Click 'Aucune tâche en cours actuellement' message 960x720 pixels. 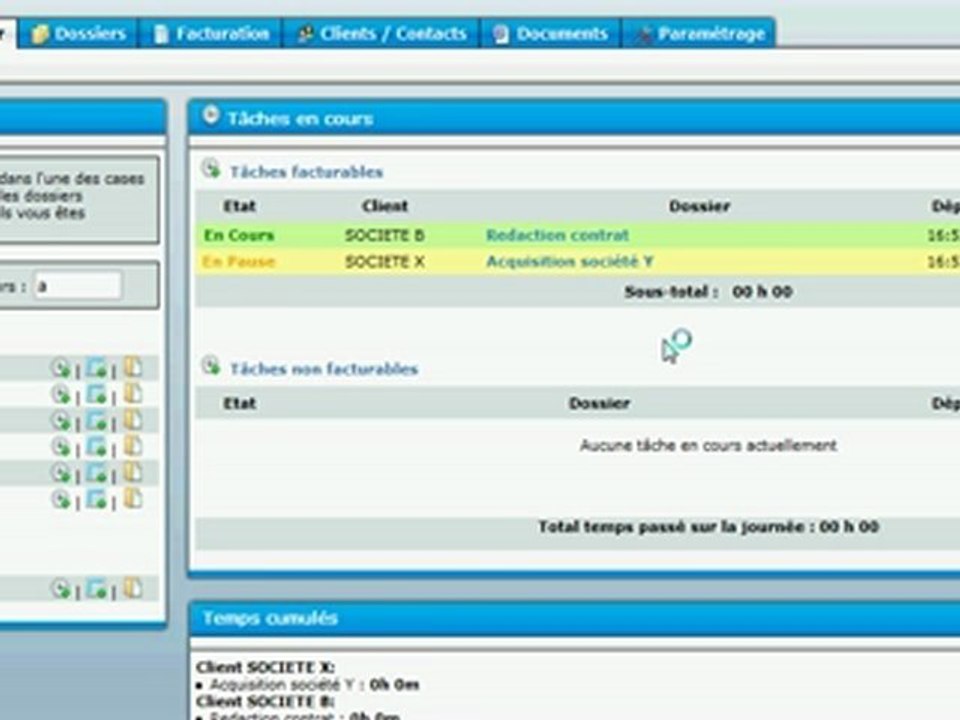click(x=708, y=445)
